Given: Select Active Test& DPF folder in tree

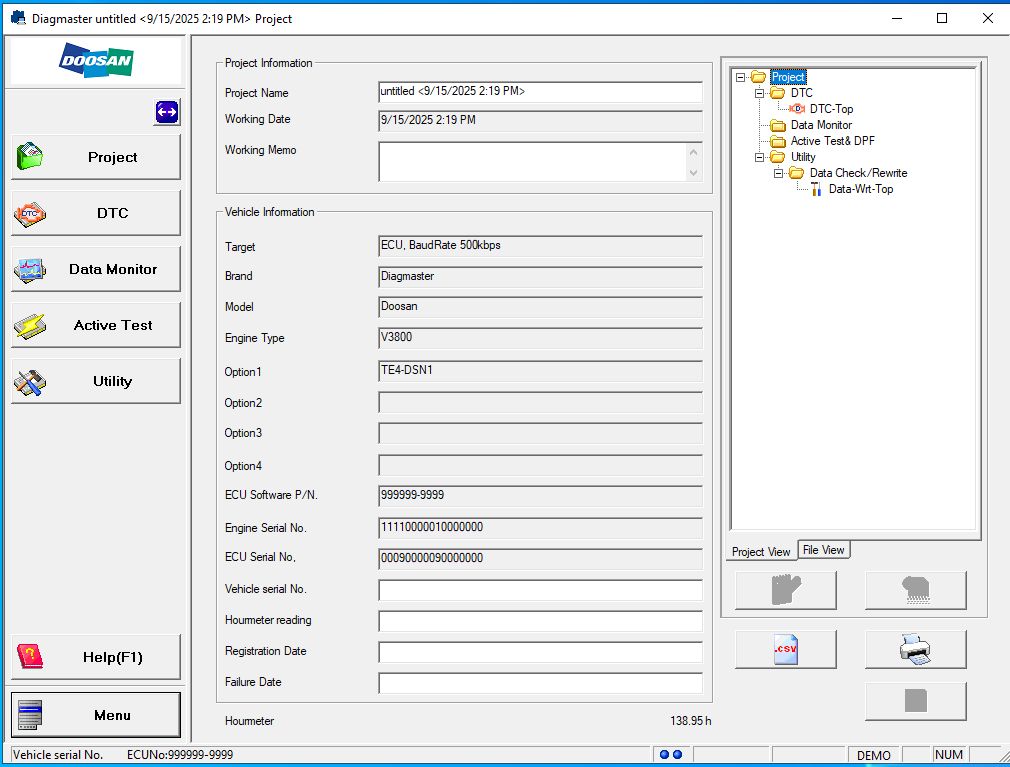Looking at the screenshot, I should coord(832,141).
